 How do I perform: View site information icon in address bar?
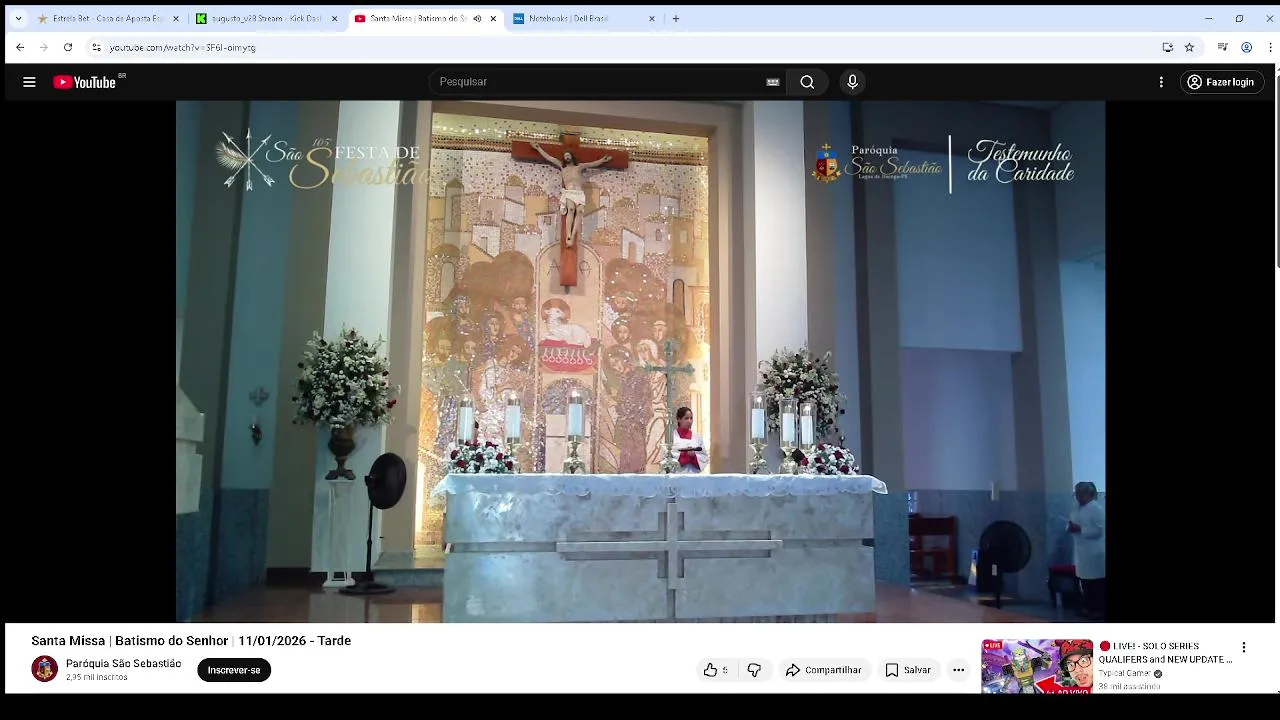click(96, 47)
